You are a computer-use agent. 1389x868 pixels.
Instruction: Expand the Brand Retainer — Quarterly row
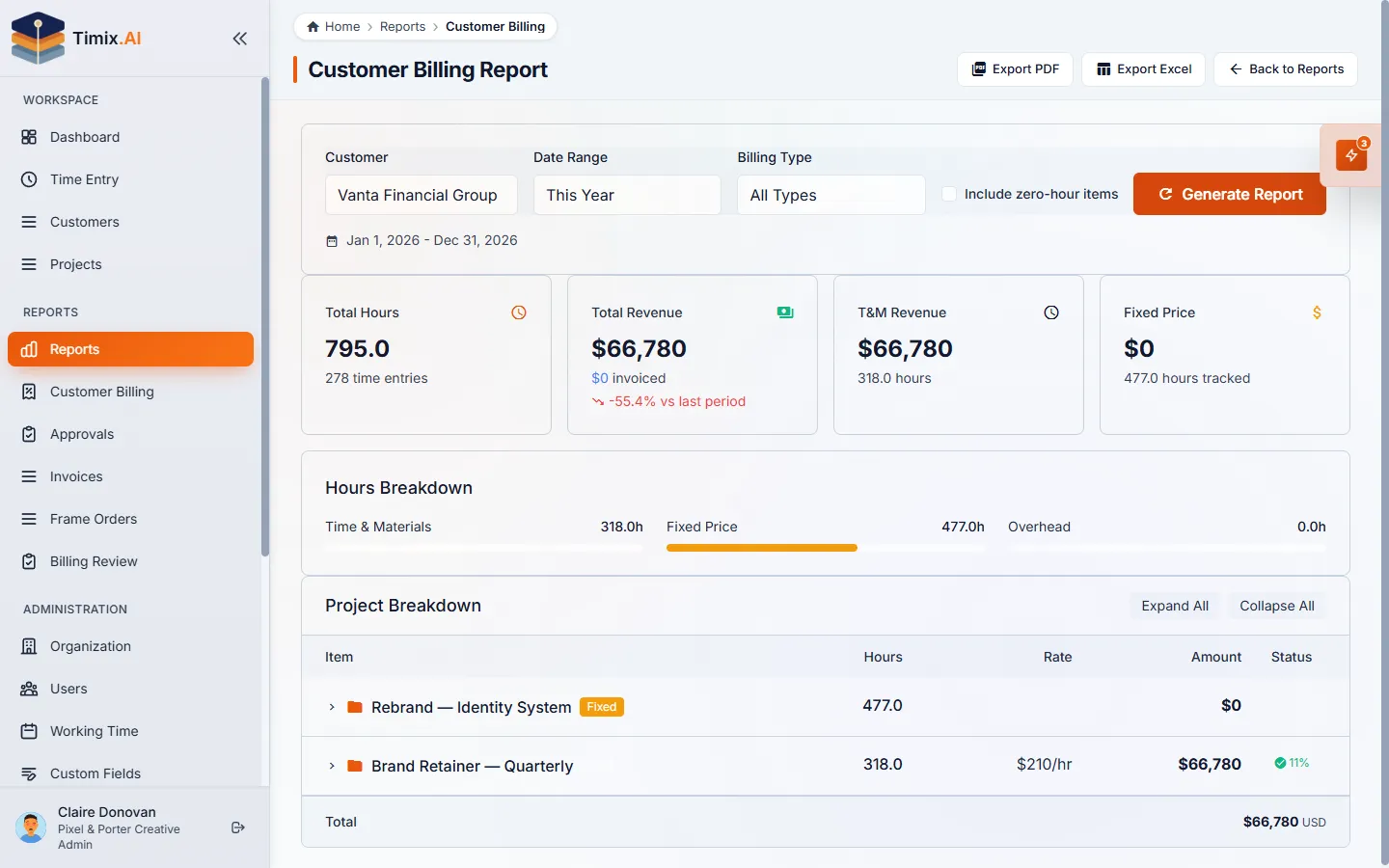coord(332,766)
